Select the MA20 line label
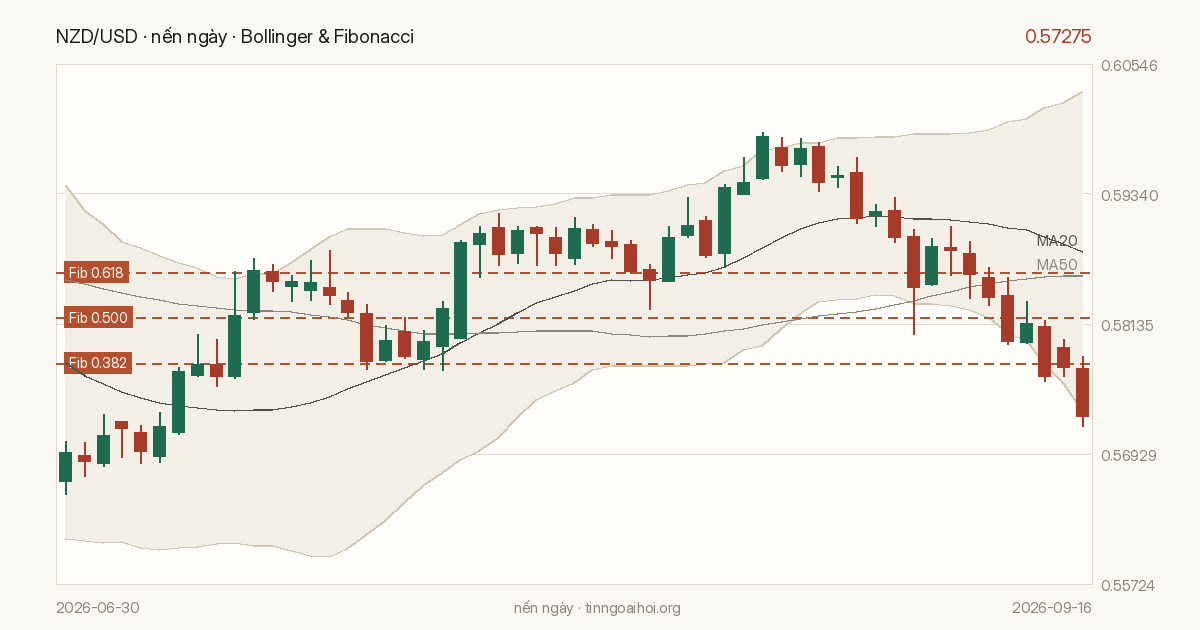Viewport: 1200px width, 630px height. coord(1057,241)
